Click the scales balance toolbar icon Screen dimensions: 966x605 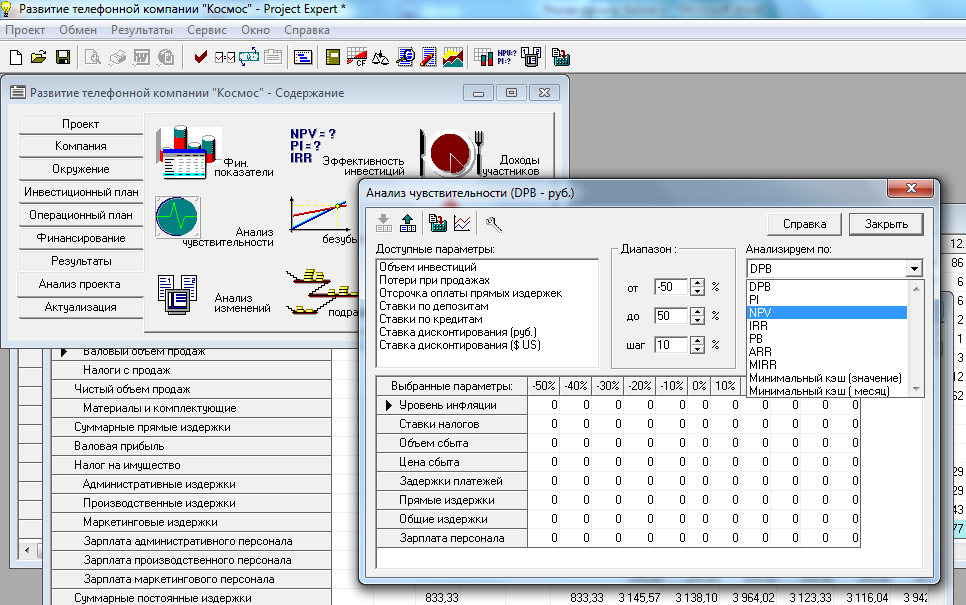380,57
